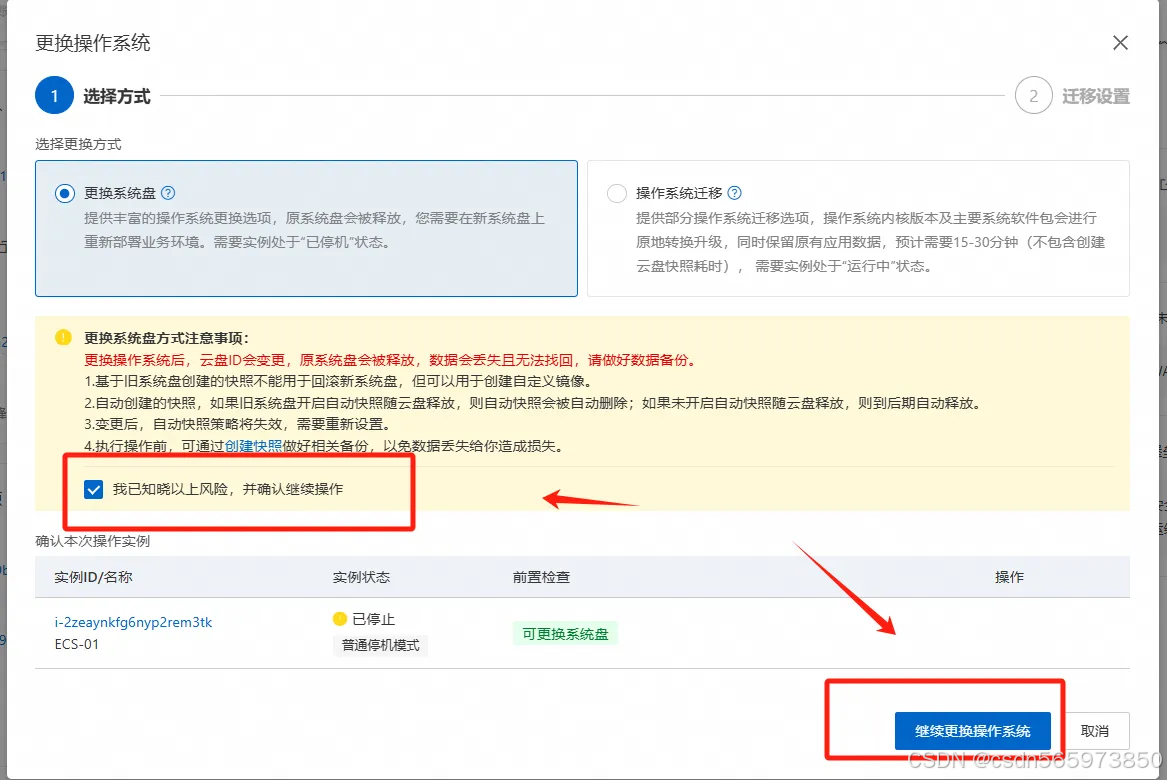Click the 操作 column header
The height and width of the screenshot is (780, 1167).
pos(1009,577)
